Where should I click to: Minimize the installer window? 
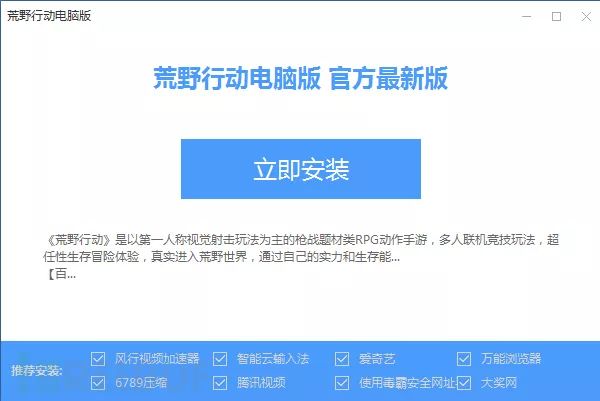click(527, 16)
